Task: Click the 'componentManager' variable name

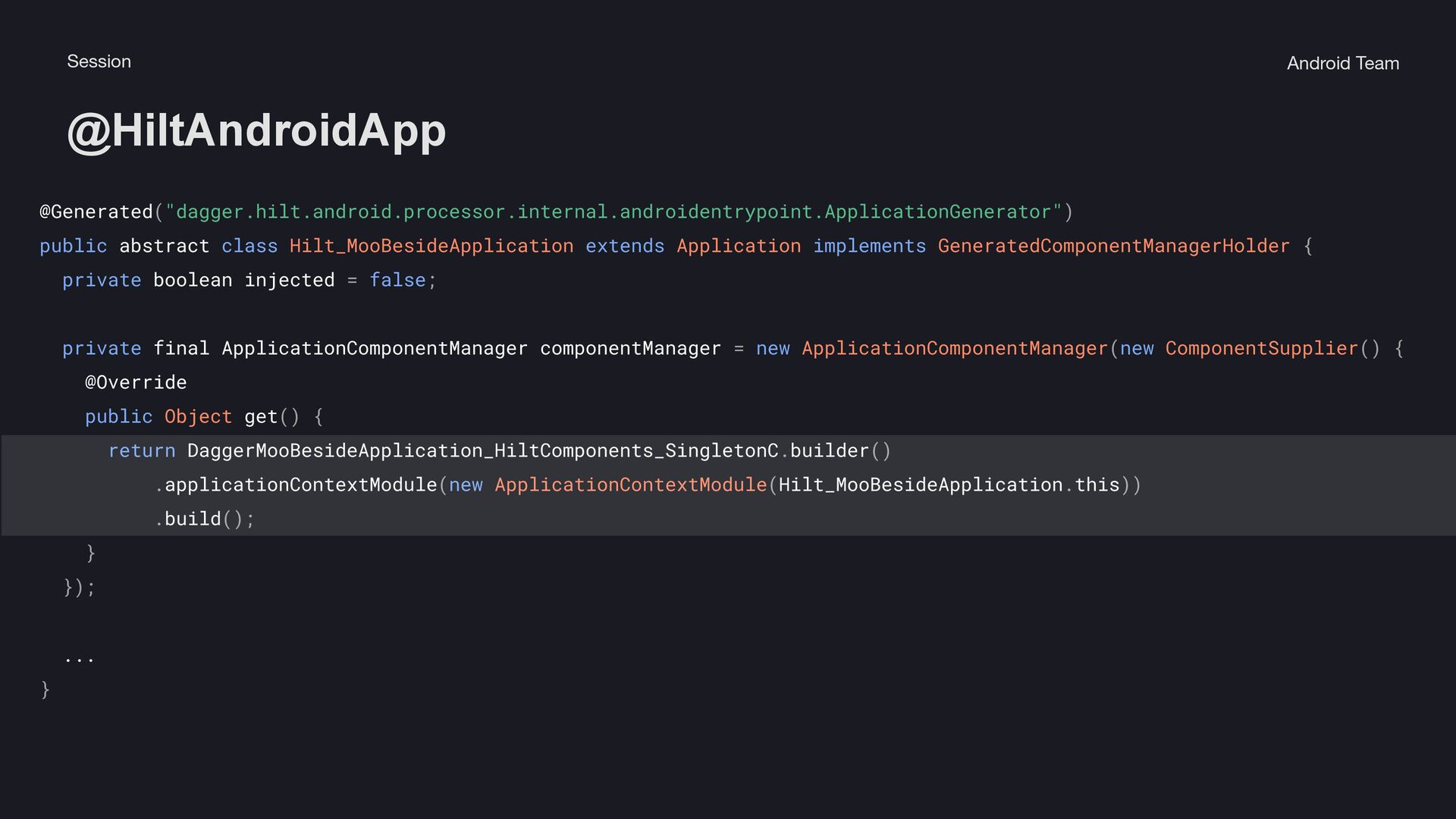Action: pyautogui.click(x=630, y=349)
